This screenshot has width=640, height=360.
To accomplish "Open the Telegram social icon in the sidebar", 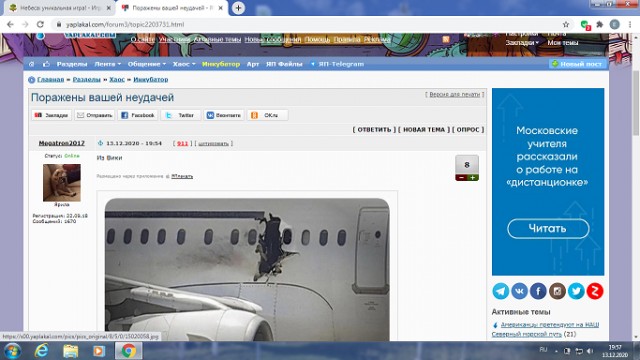I will pos(500,291).
